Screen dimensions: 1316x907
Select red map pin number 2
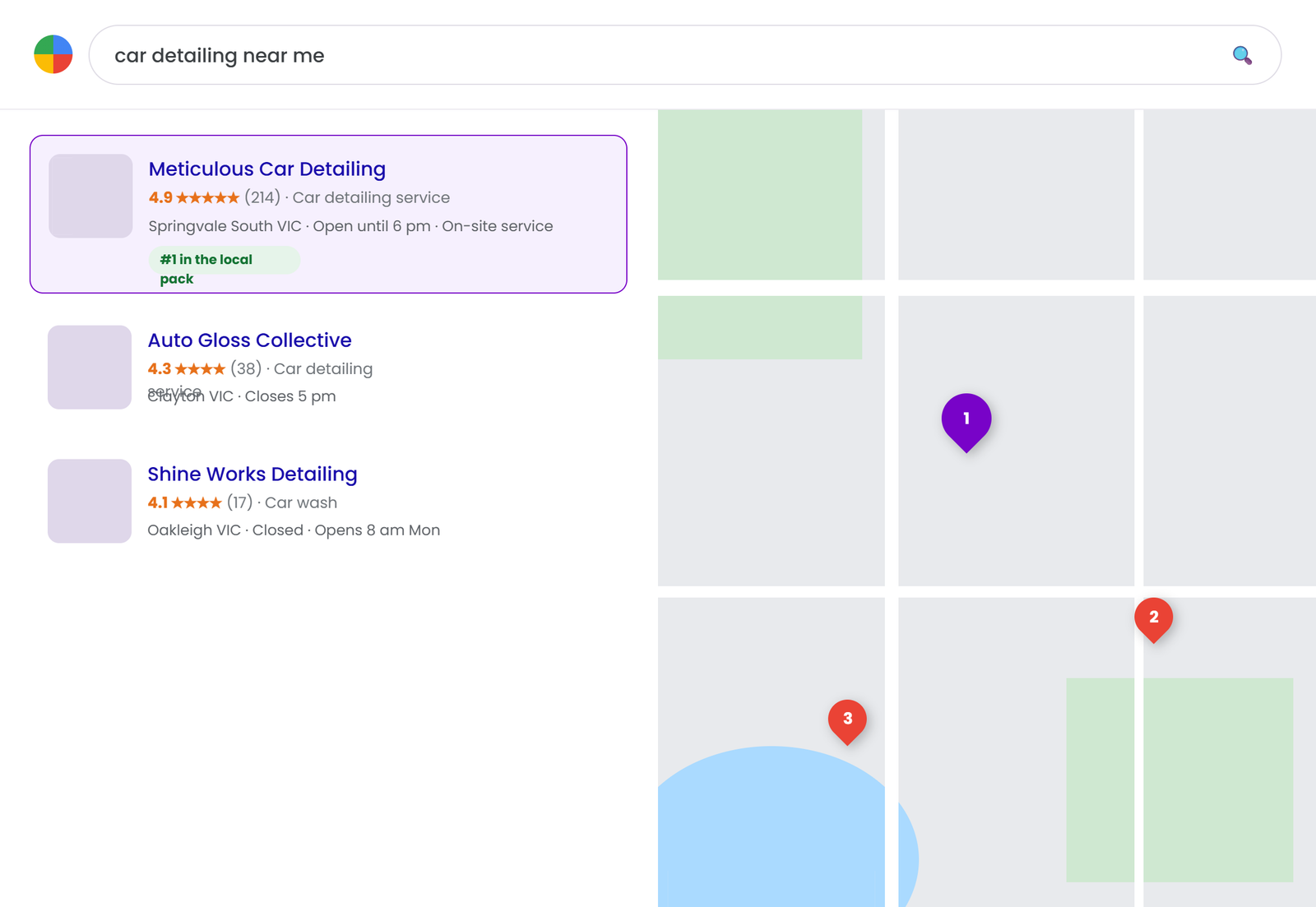point(1154,620)
